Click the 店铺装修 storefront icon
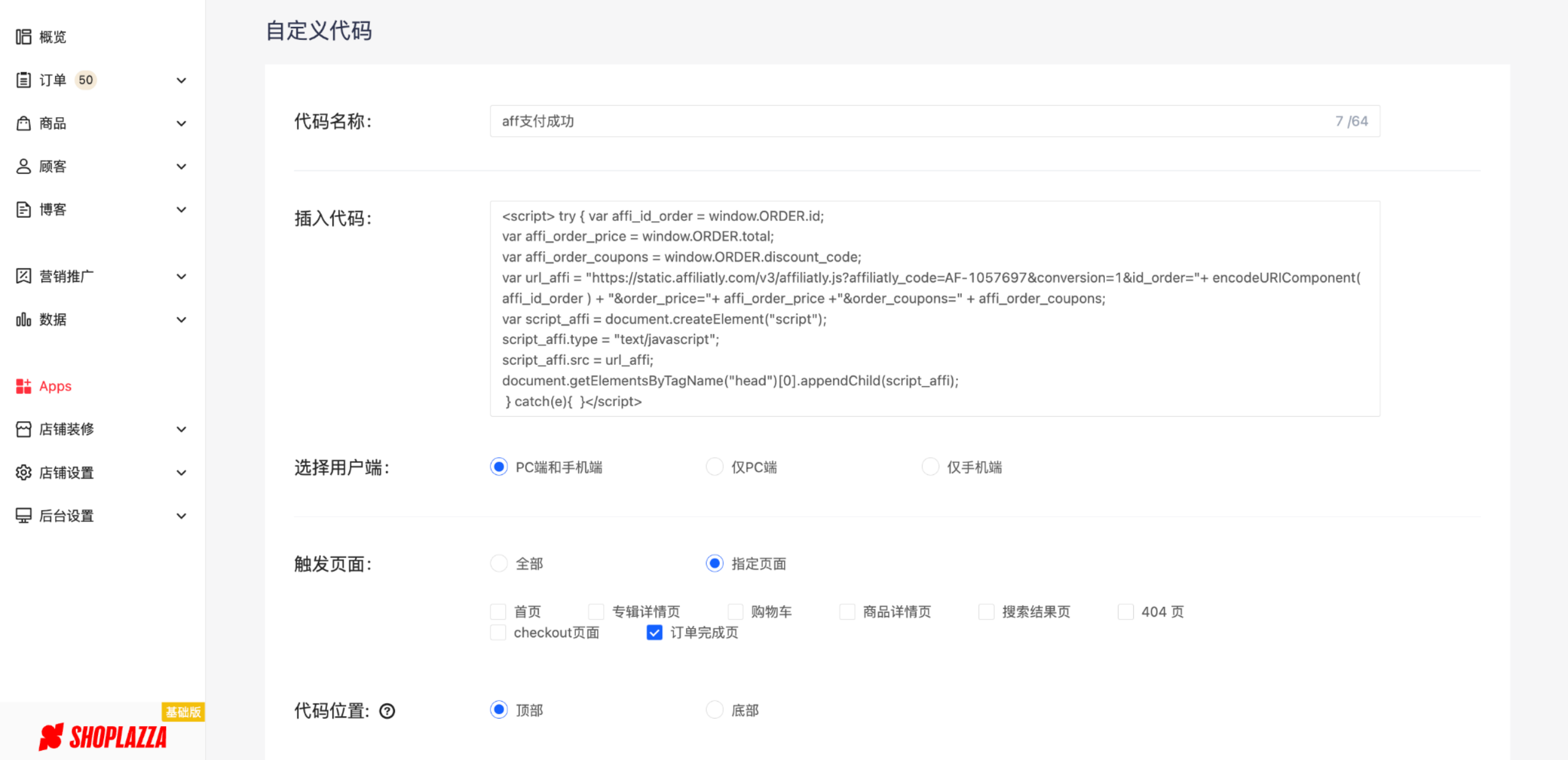 [23, 429]
